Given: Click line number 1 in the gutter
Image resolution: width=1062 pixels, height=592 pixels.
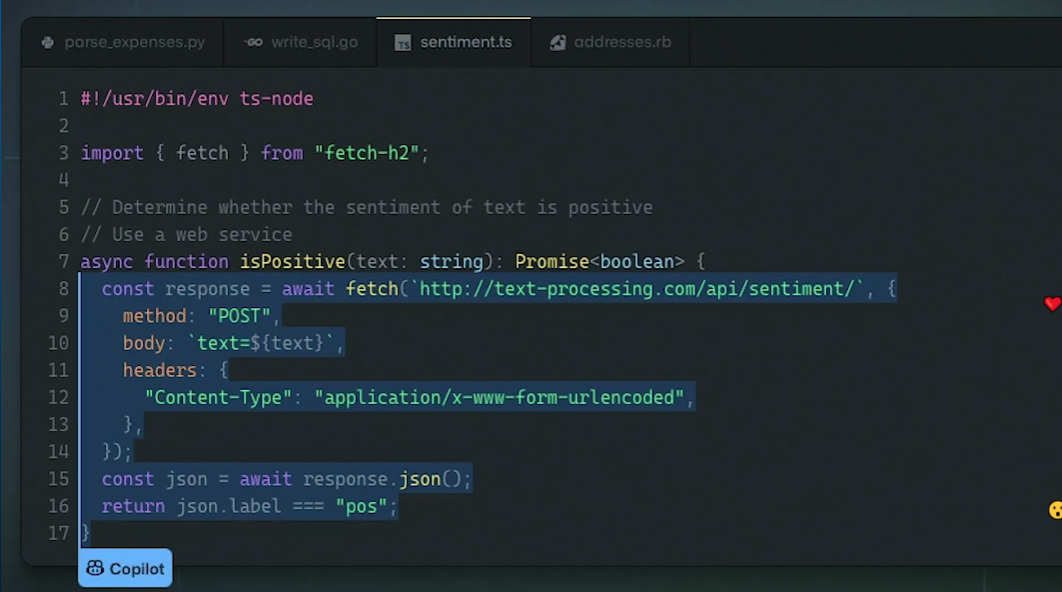Looking at the screenshot, I should [64, 99].
